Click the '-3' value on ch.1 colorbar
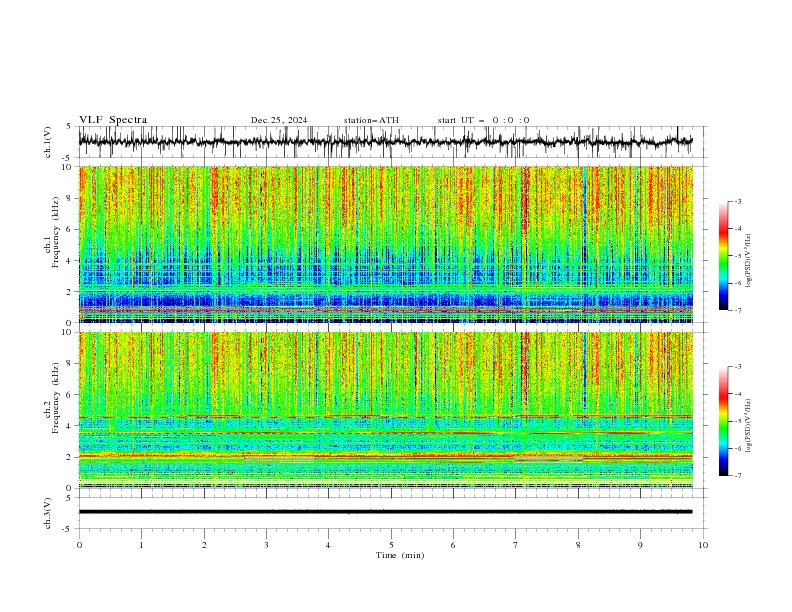Screen dimensions: 792x612 tap(737, 201)
